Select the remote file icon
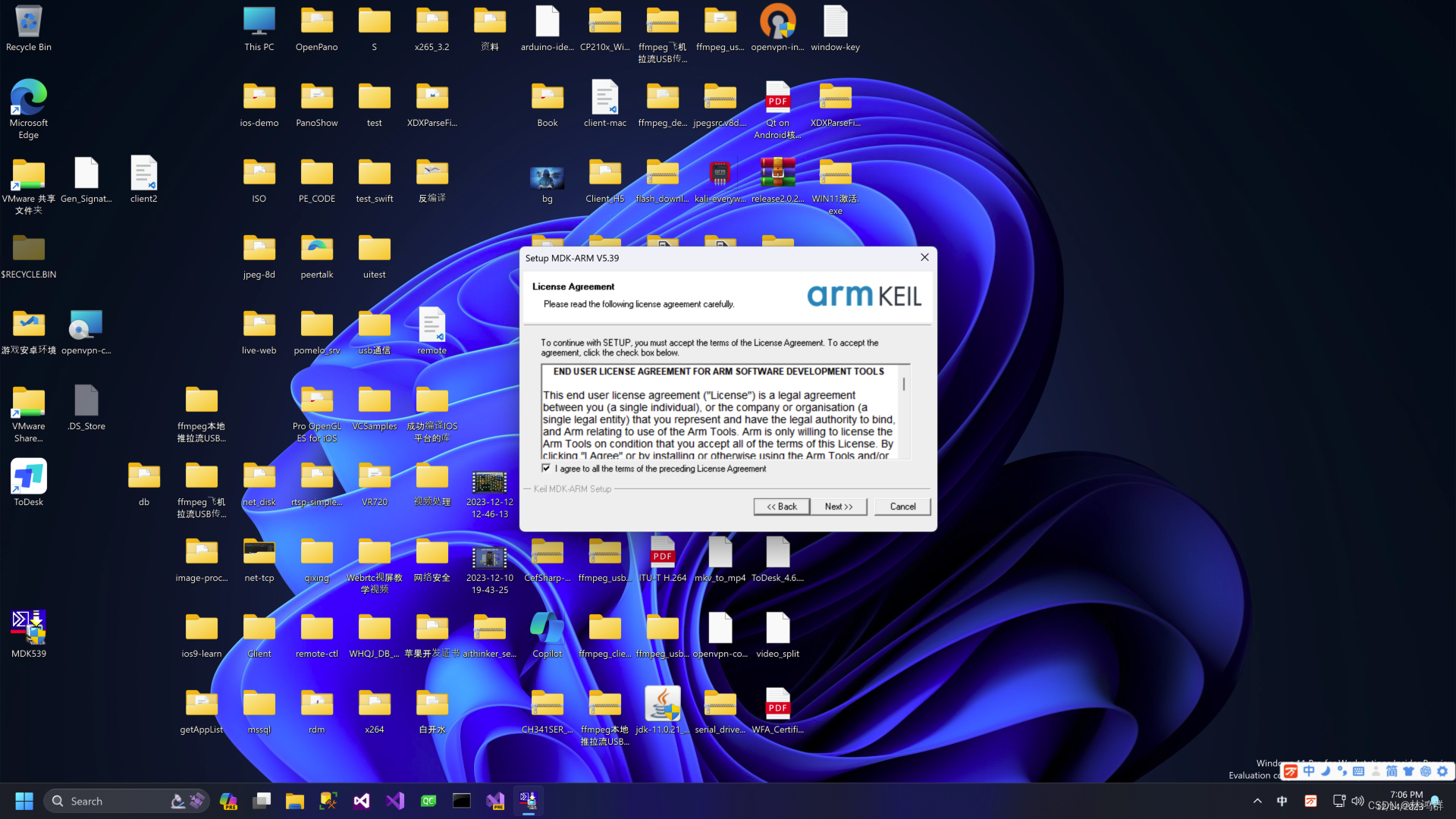 pyautogui.click(x=432, y=332)
